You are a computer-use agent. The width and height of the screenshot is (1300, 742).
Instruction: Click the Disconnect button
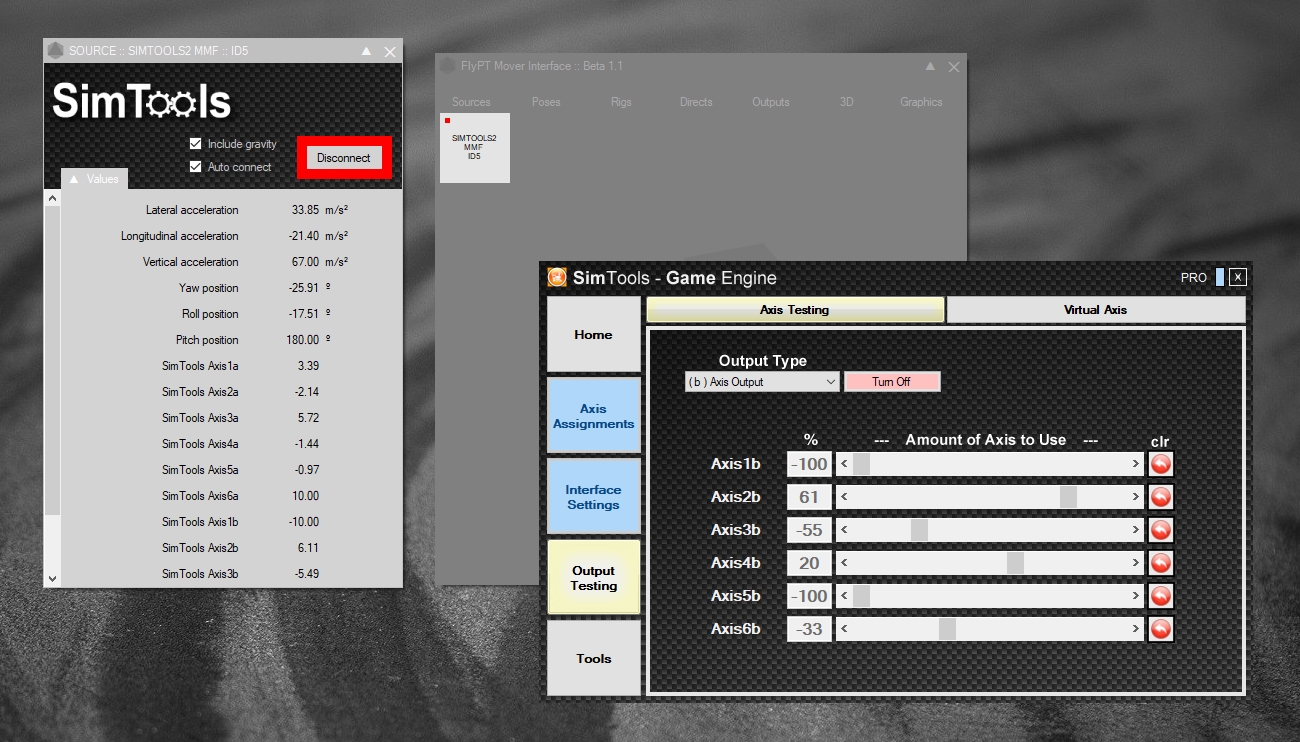[x=344, y=158]
